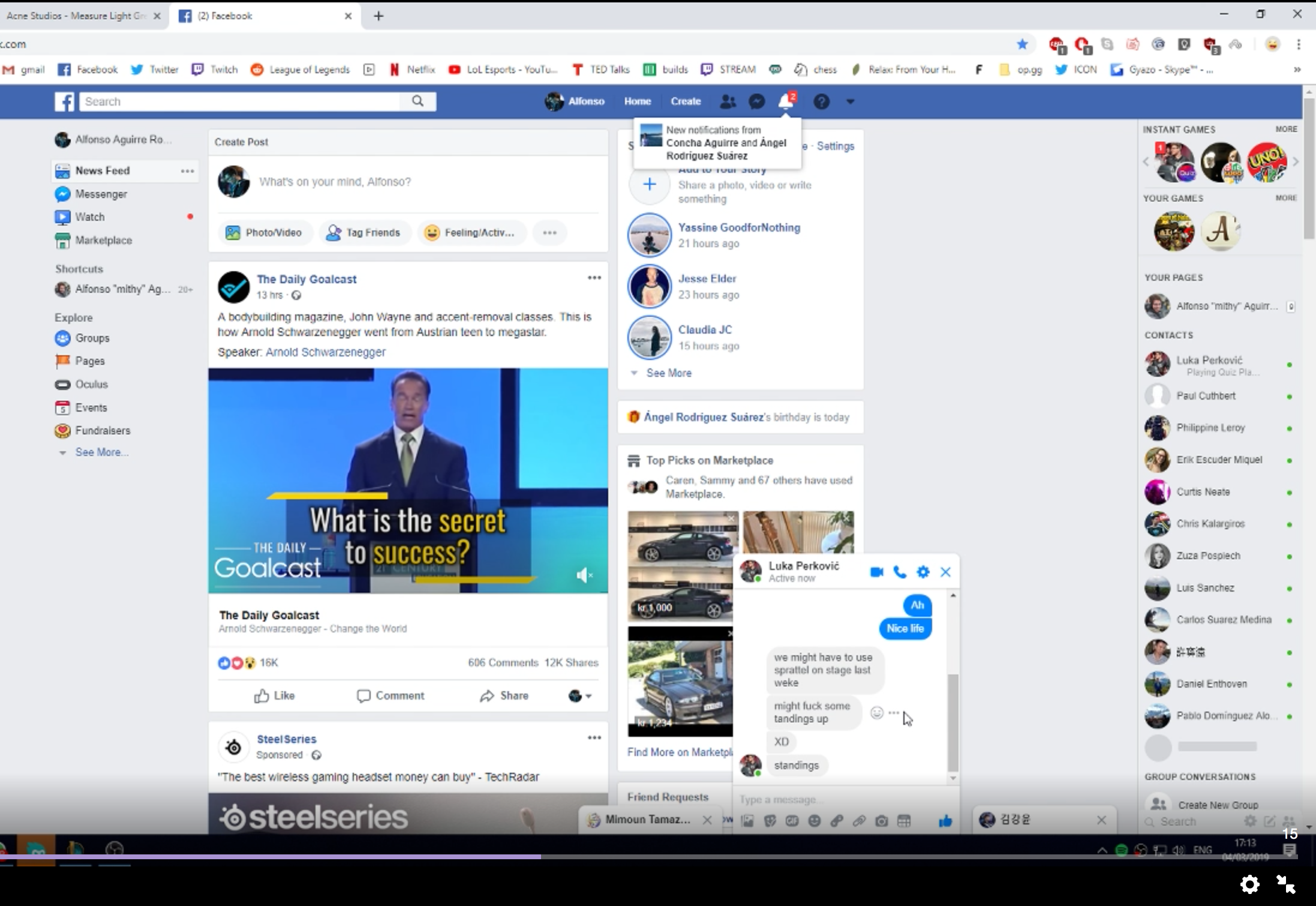Open News Feed options dots
The width and height of the screenshot is (1316, 906).
click(187, 170)
